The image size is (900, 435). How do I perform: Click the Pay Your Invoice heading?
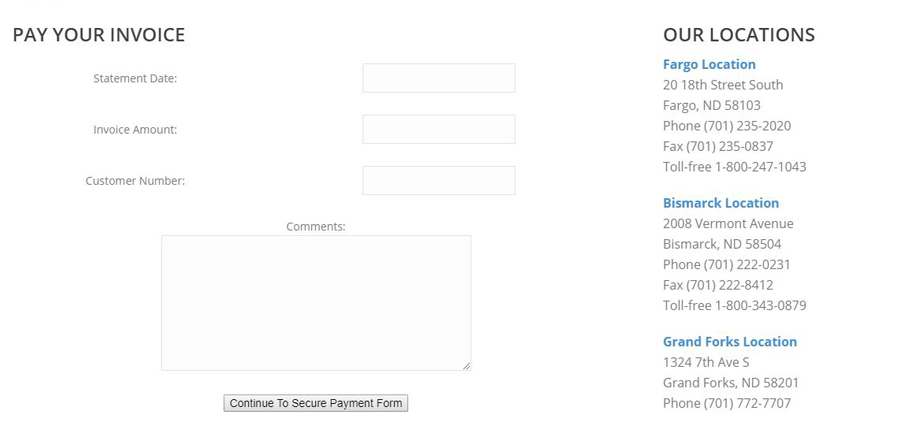(99, 35)
